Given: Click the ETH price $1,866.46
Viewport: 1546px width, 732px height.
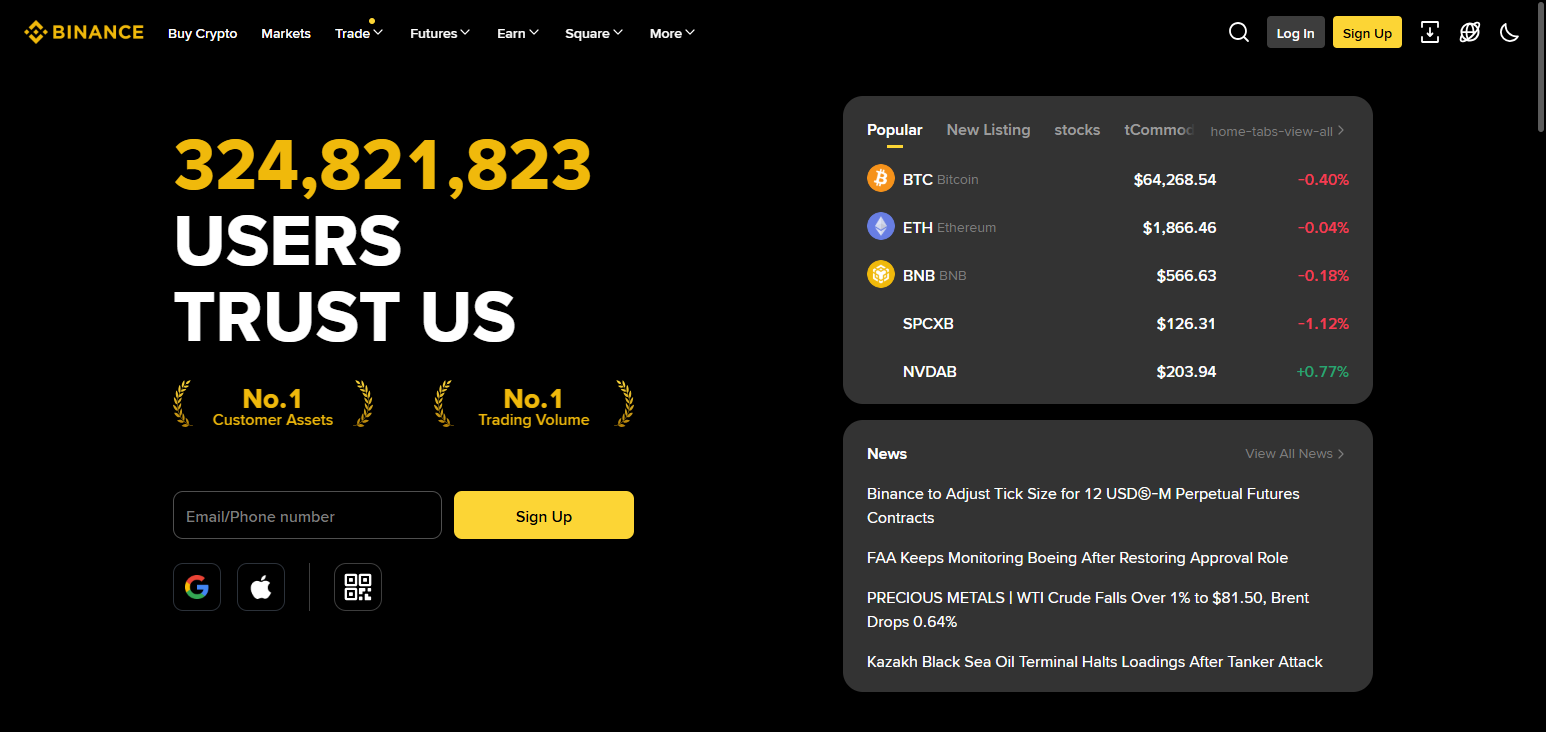Looking at the screenshot, I should tap(1180, 228).
